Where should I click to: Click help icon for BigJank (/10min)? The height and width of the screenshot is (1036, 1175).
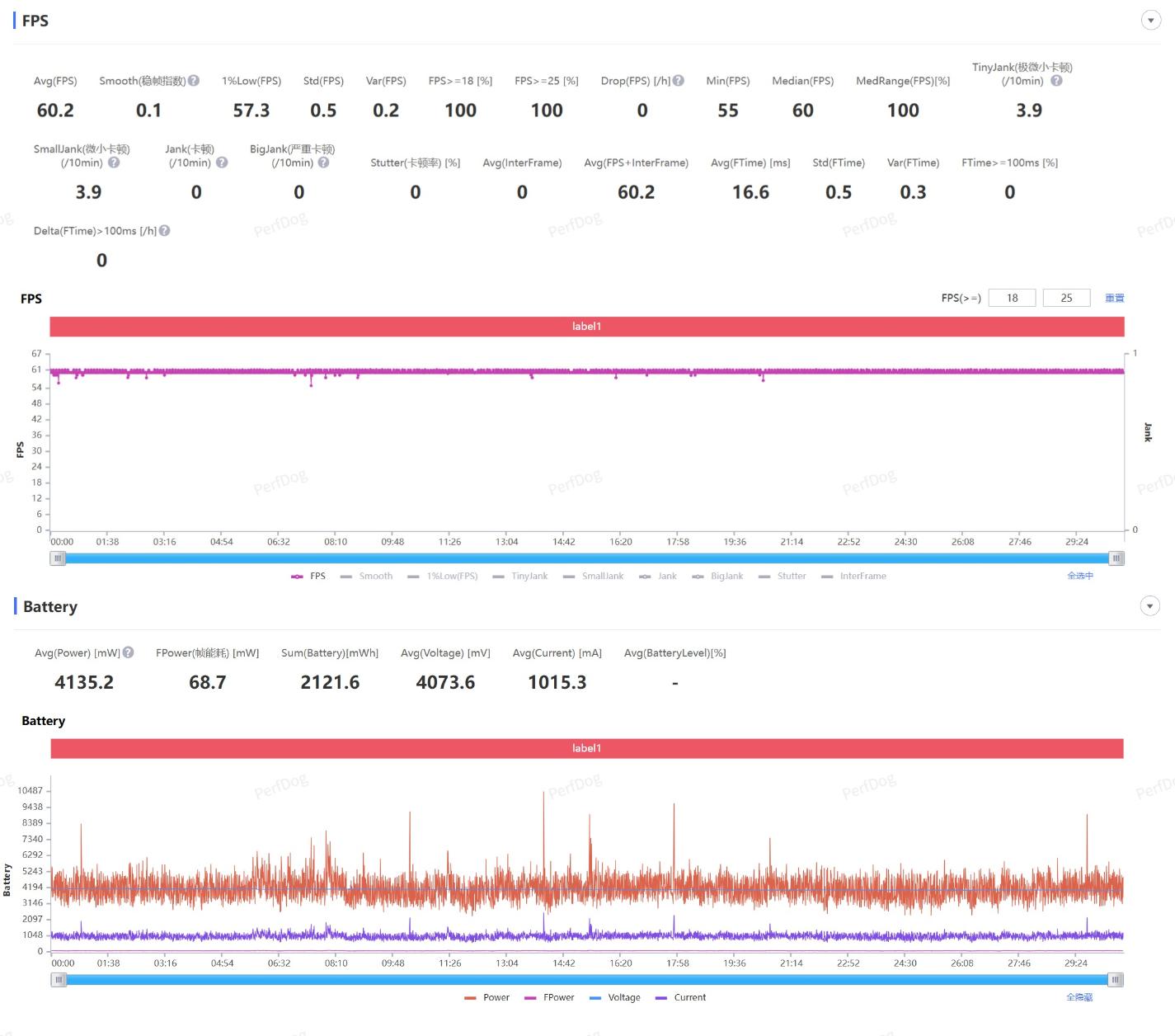tap(324, 162)
